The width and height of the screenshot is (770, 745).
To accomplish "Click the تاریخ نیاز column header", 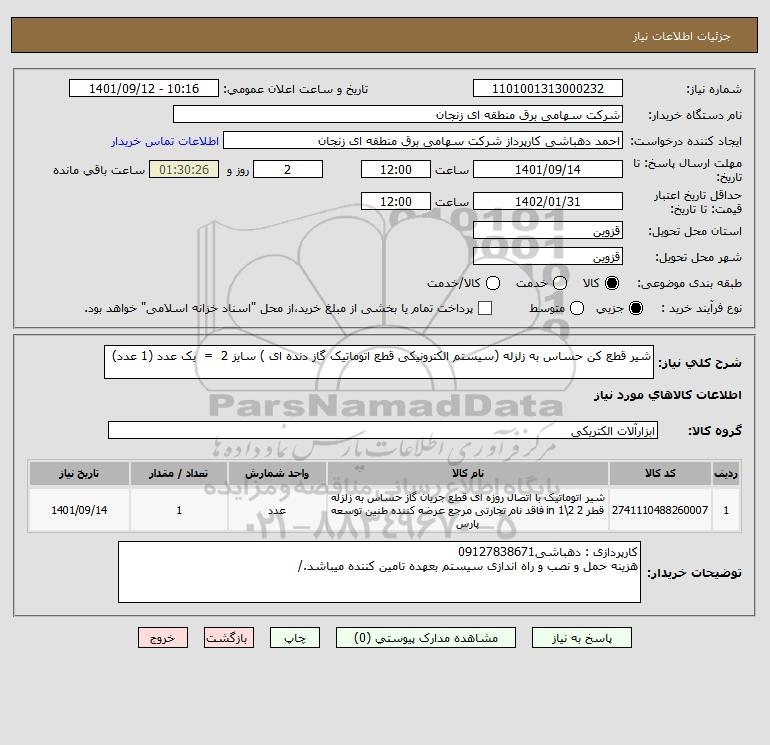I will [79, 473].
